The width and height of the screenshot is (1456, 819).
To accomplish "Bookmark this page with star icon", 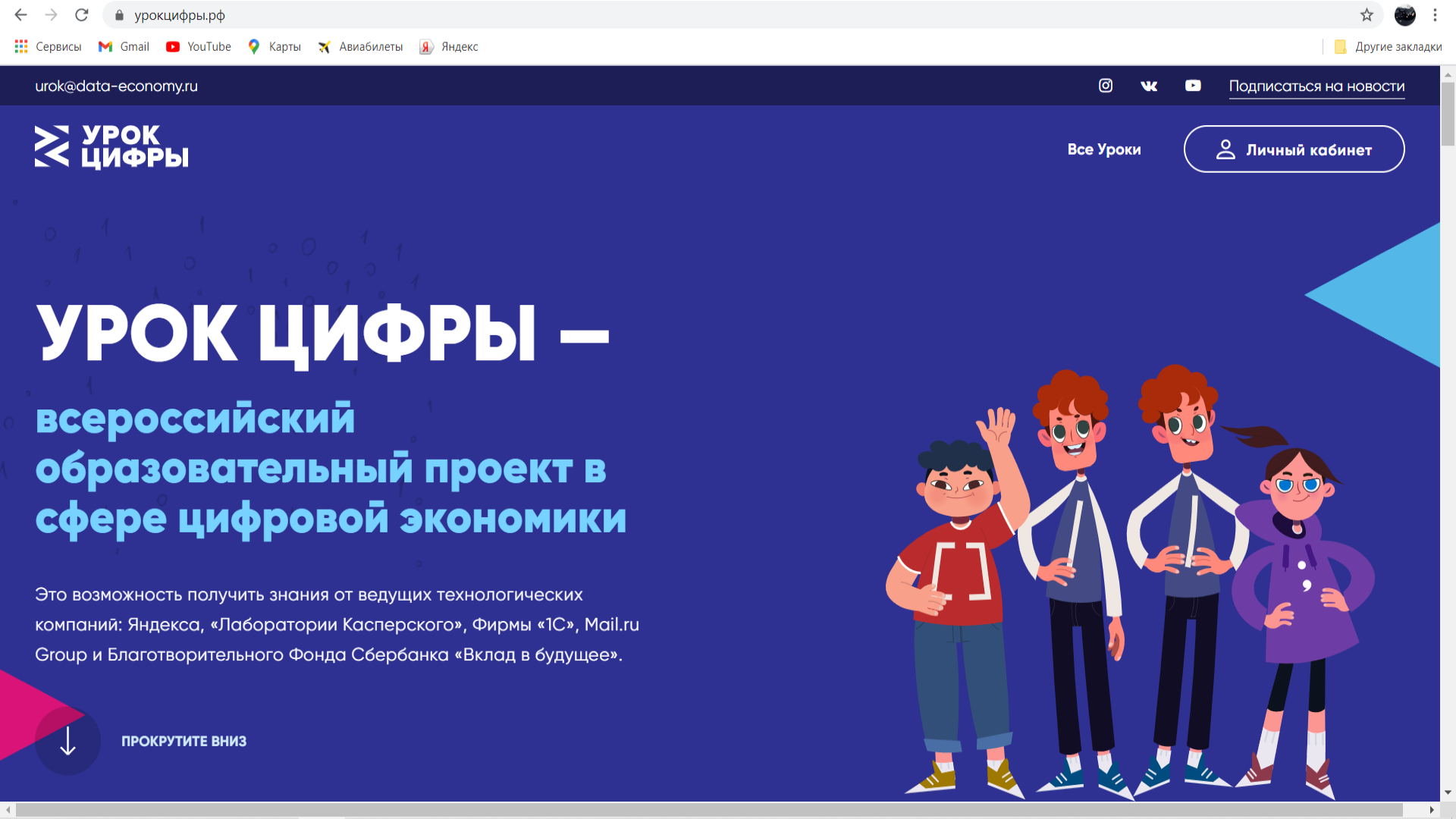I will [1367, 15].
